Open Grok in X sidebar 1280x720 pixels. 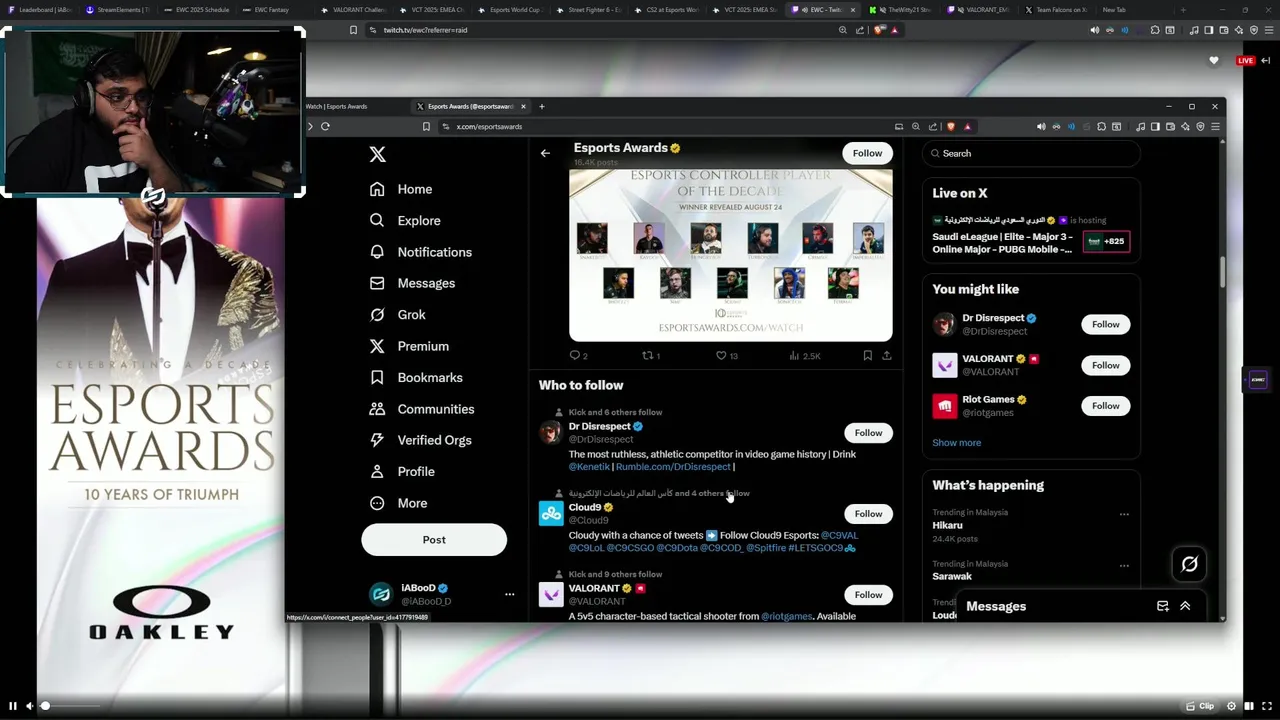pos(398,314)
